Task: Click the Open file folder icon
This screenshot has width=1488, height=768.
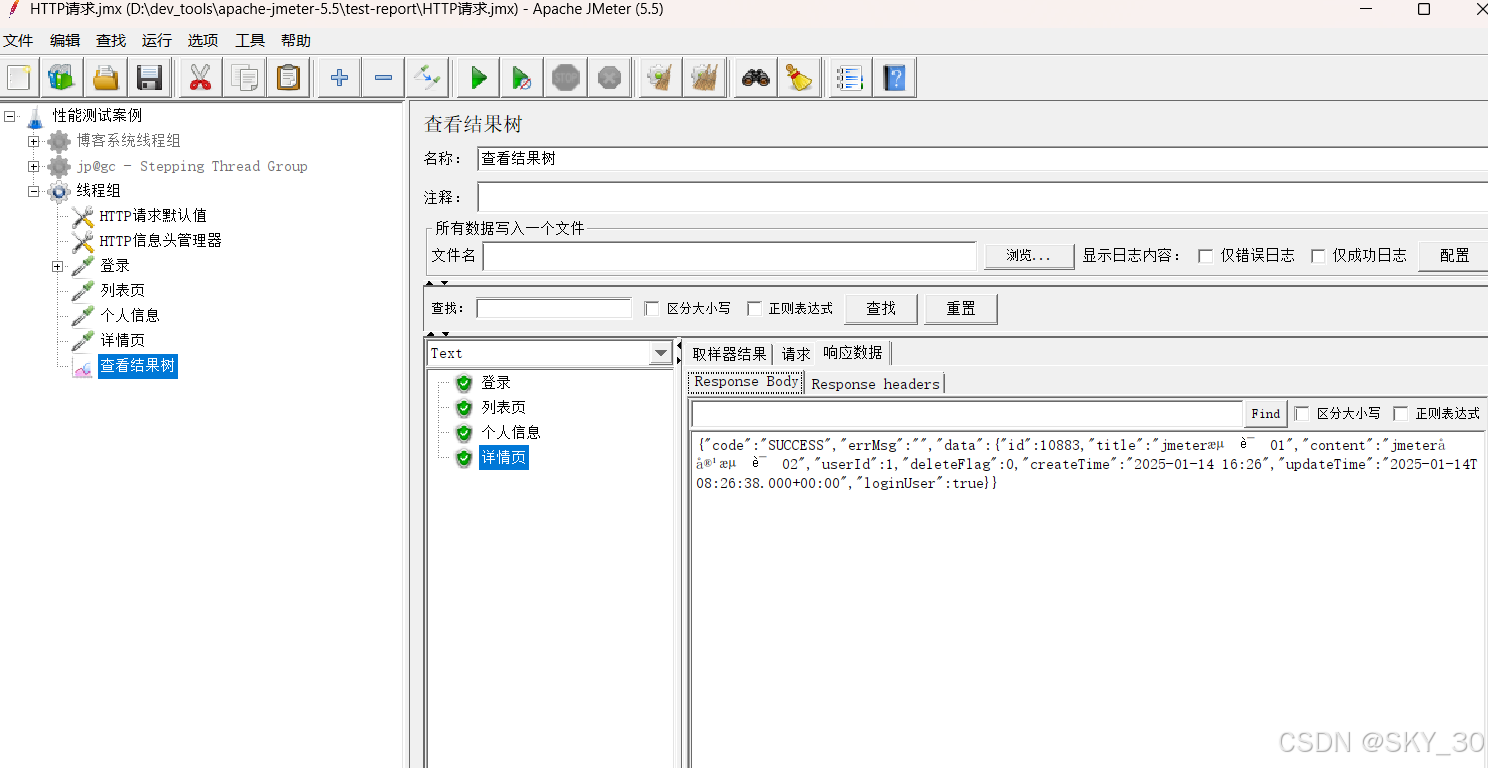Action: (106, 77)
